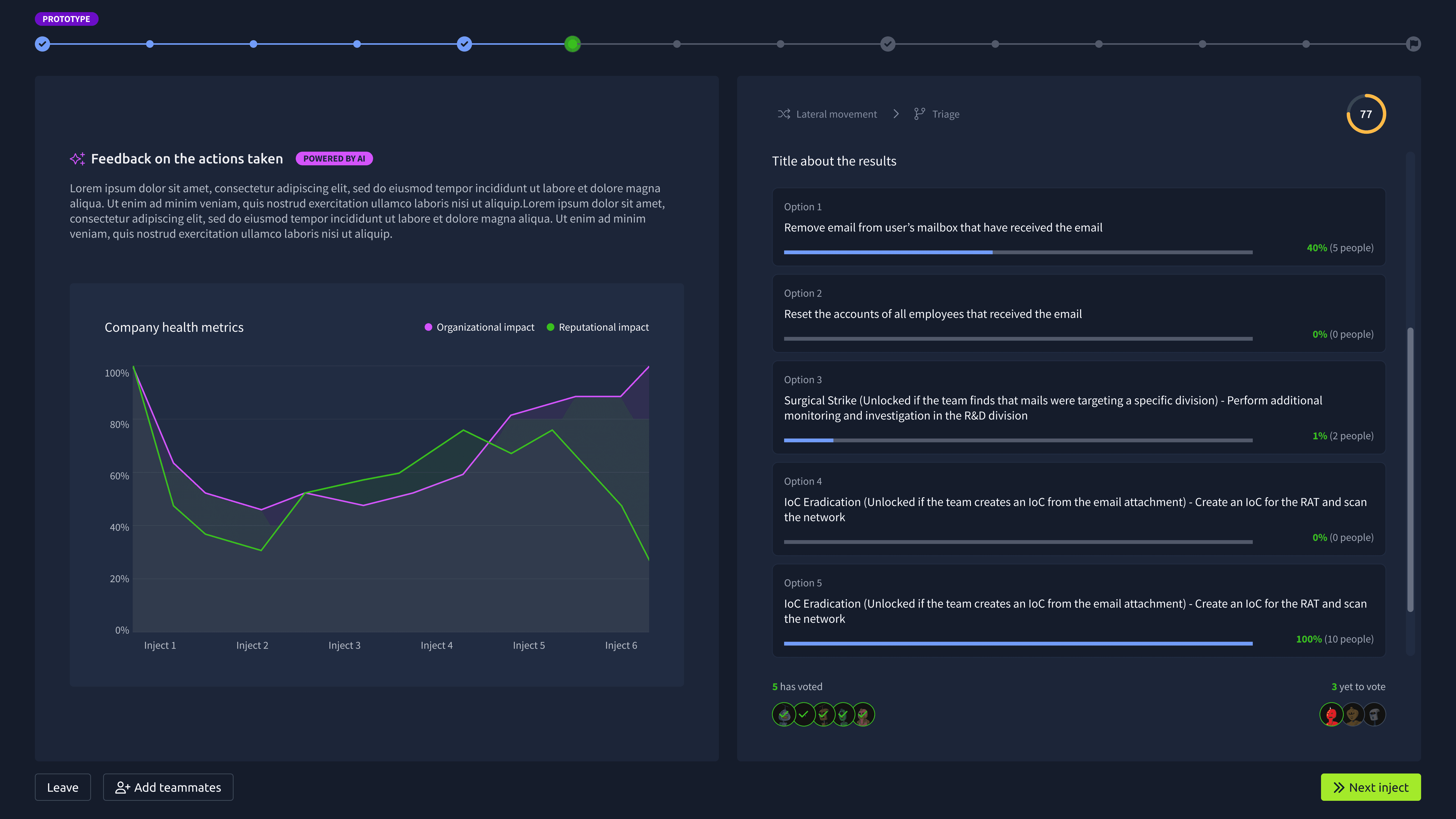Click the score ring showing 77
This screenshot has width=1456, height=819.
coord(1366,114)
